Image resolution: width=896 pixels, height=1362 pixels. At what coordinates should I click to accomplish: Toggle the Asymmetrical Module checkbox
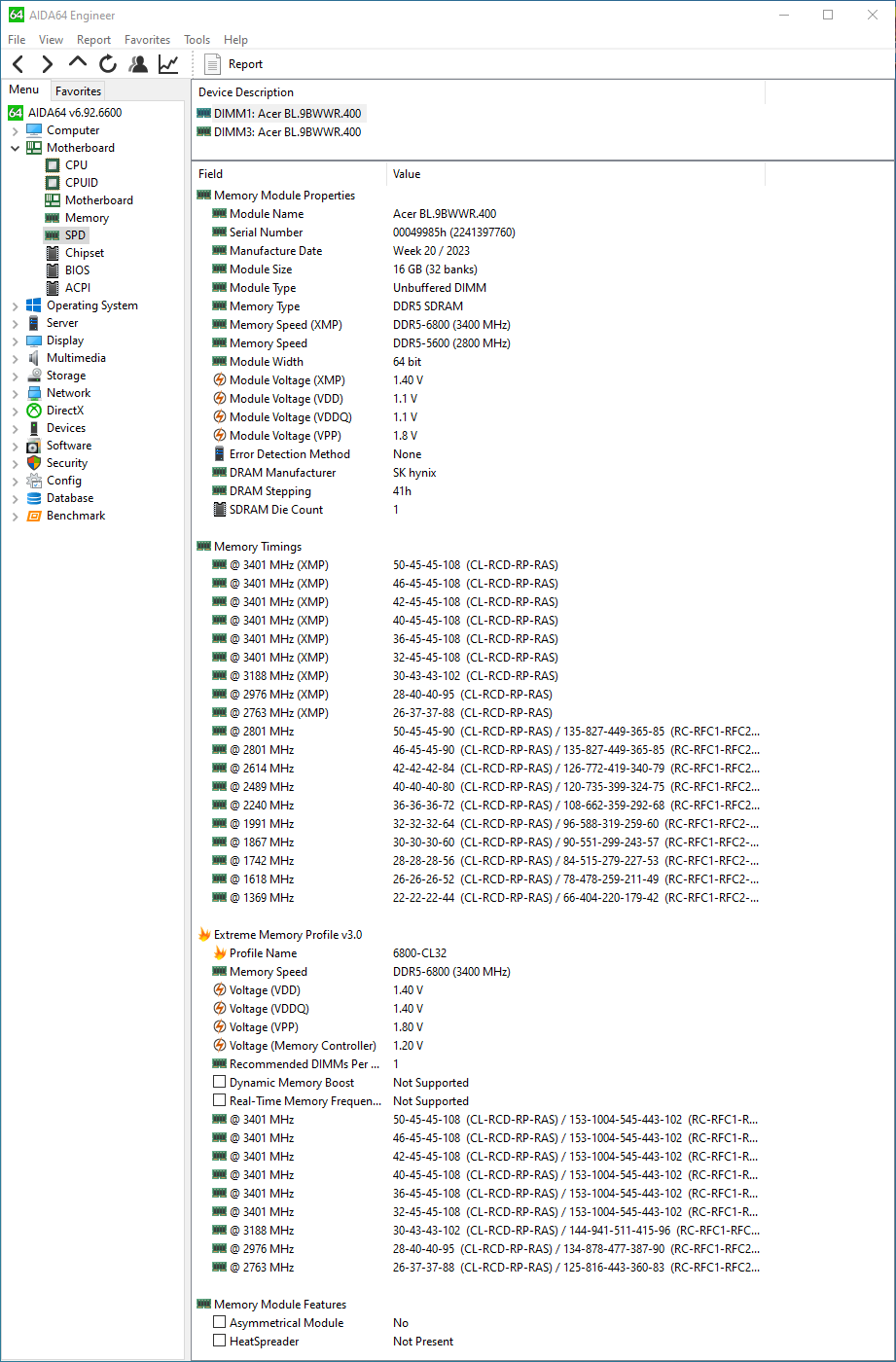pyautogui.click(x=219, y=1323)
